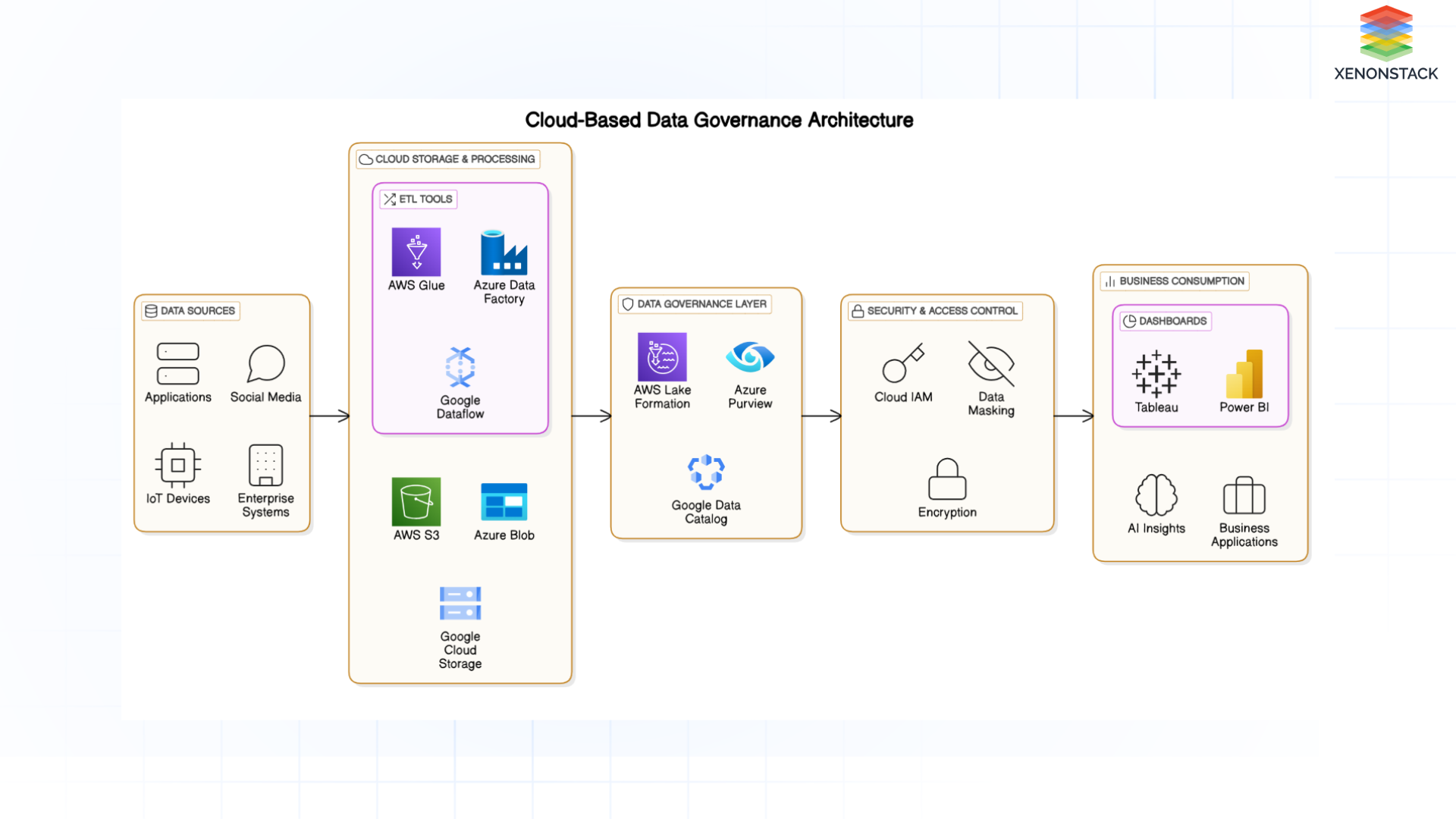This screenshot has height=819, width=1456.
Task: Click the Google Dataflow icon
Action: click(x=460, y=367)
